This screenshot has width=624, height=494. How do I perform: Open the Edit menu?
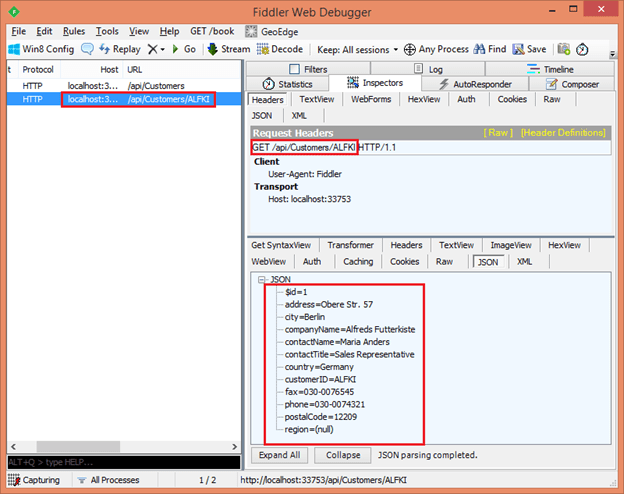[x=44, y=31]
